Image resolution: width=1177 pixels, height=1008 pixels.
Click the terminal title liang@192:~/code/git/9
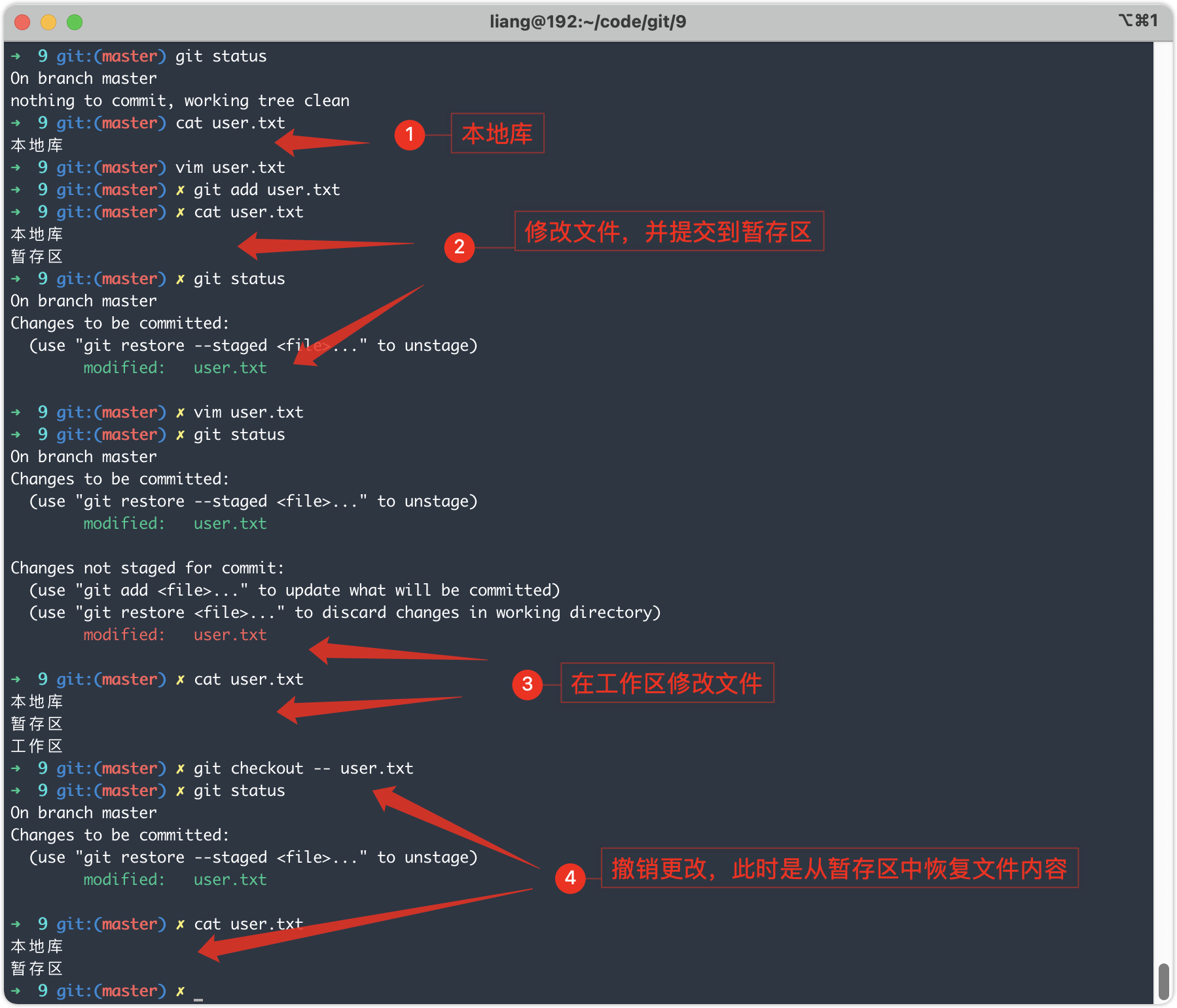pyautogui.click(x=588, y=22)
